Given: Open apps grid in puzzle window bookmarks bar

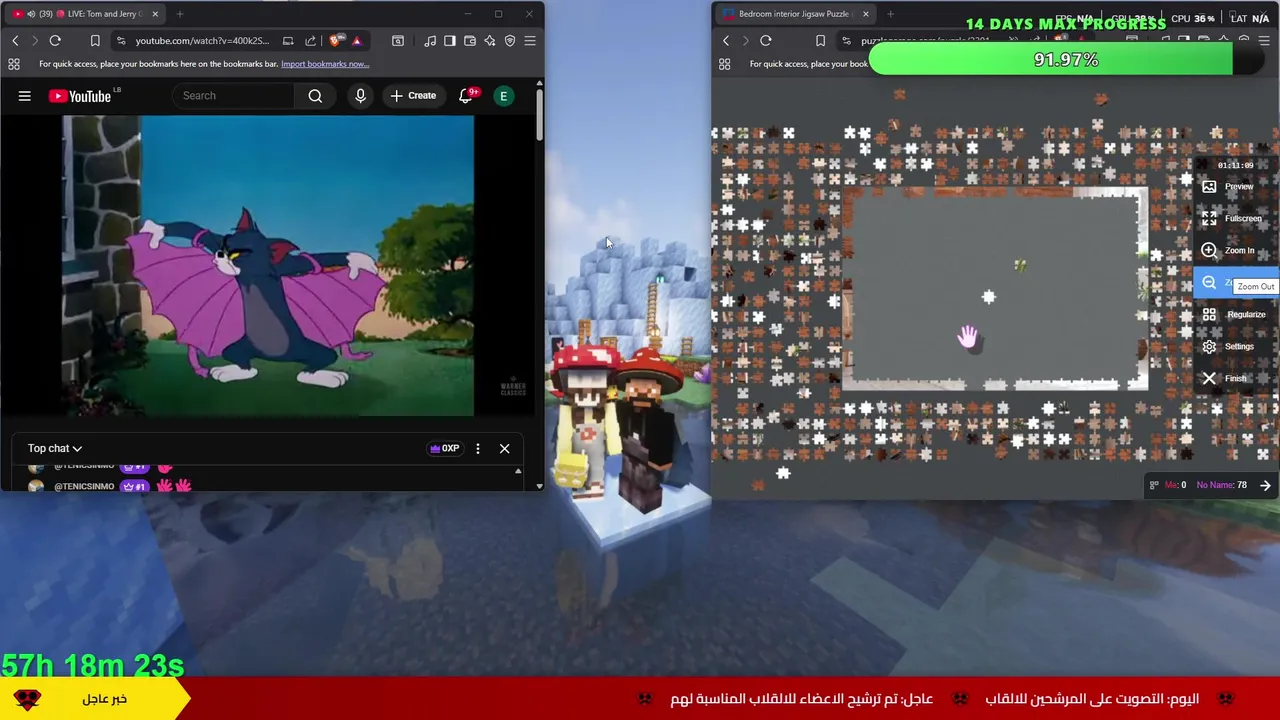Looking at the screenshot, I should pyautogui.click(x=725, y=64).
